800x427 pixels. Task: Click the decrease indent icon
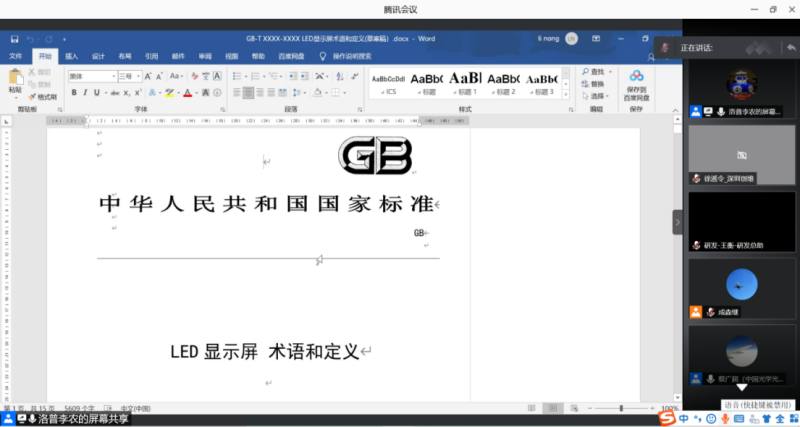click(293, 76)
